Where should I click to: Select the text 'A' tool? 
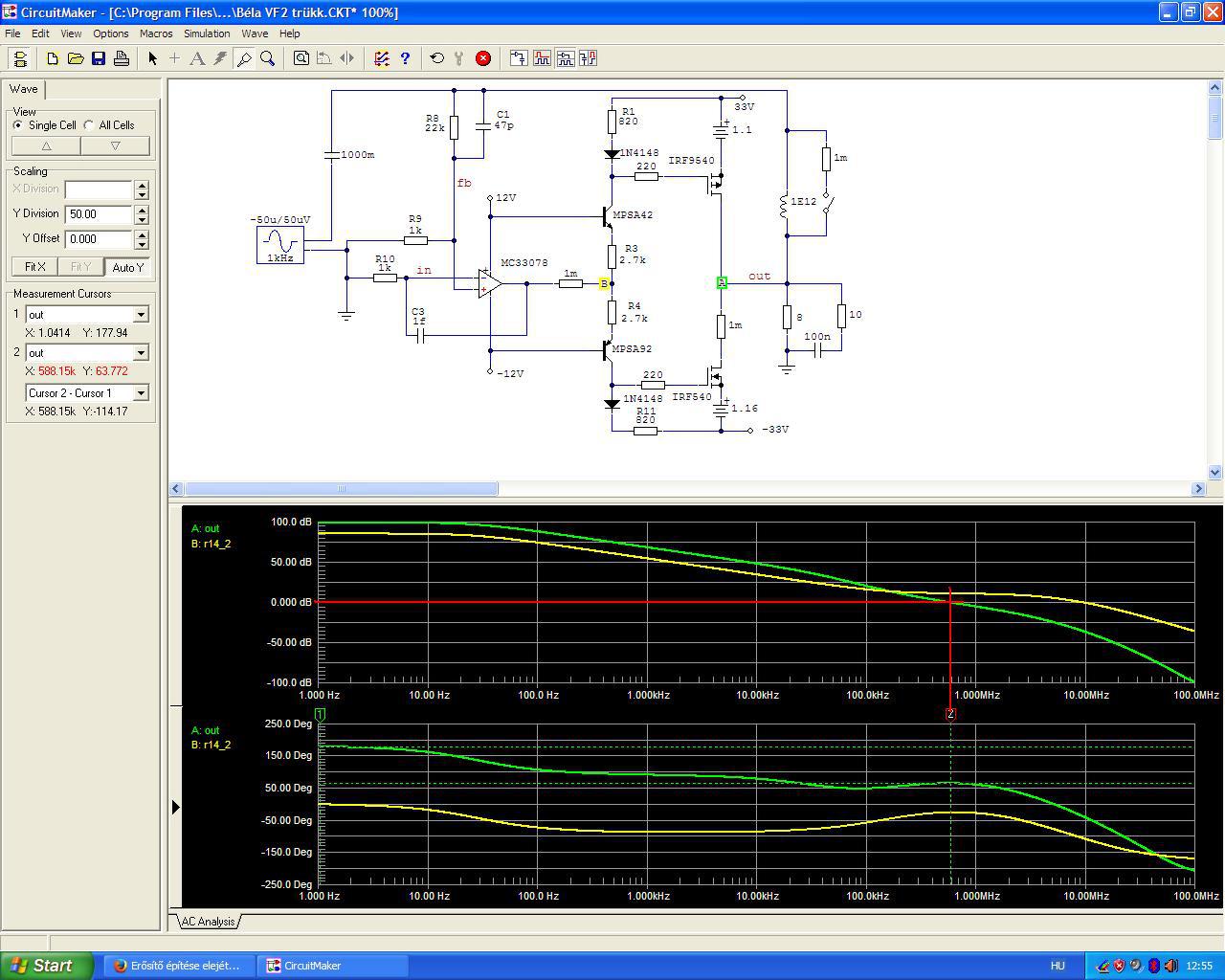pyautogui.click(x=197, y=58)
